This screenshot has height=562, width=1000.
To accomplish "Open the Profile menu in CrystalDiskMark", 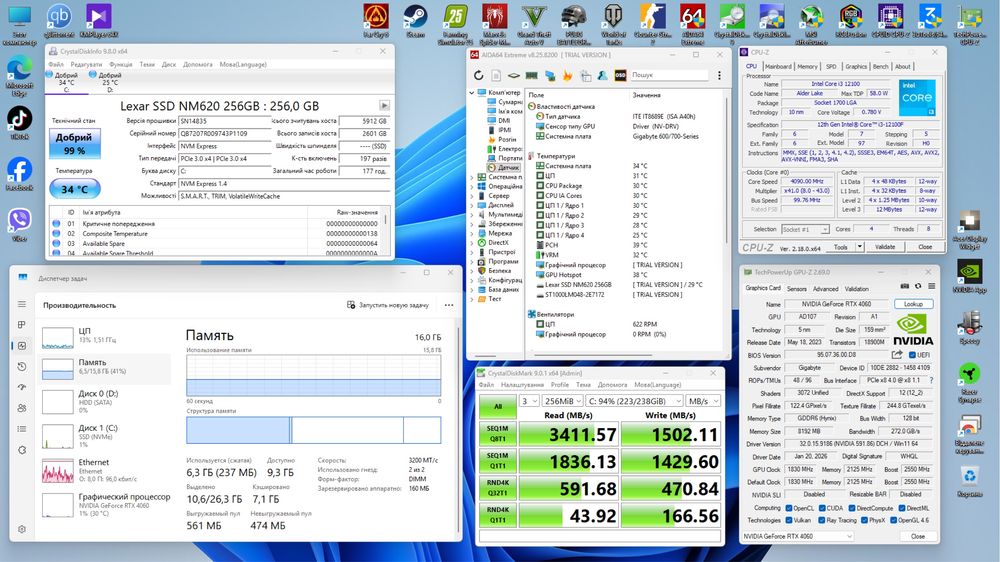I will tap(559, 385).
